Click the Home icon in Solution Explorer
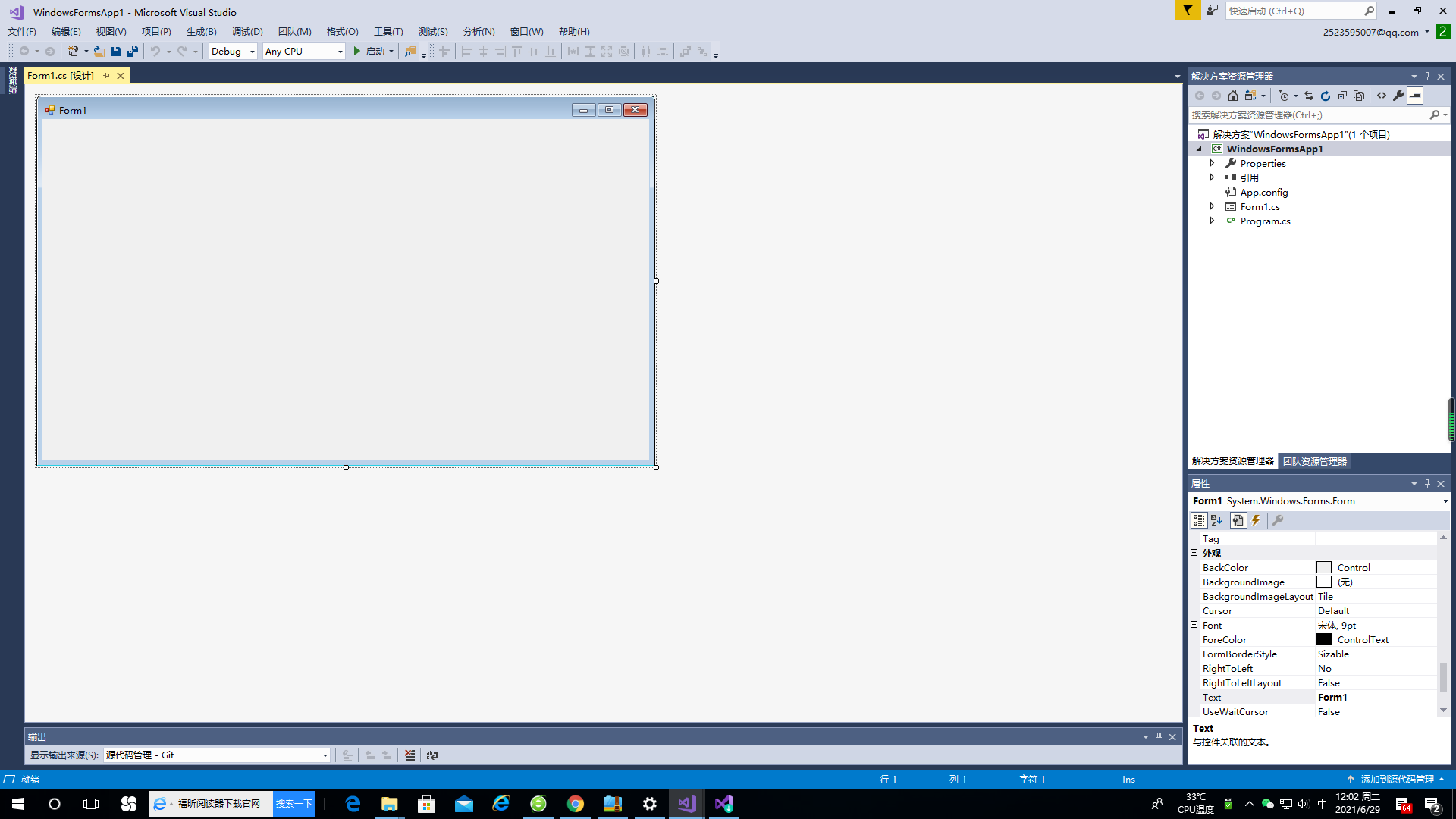Viewport: 1456px width, 819px height. [x=1233, y=96]
